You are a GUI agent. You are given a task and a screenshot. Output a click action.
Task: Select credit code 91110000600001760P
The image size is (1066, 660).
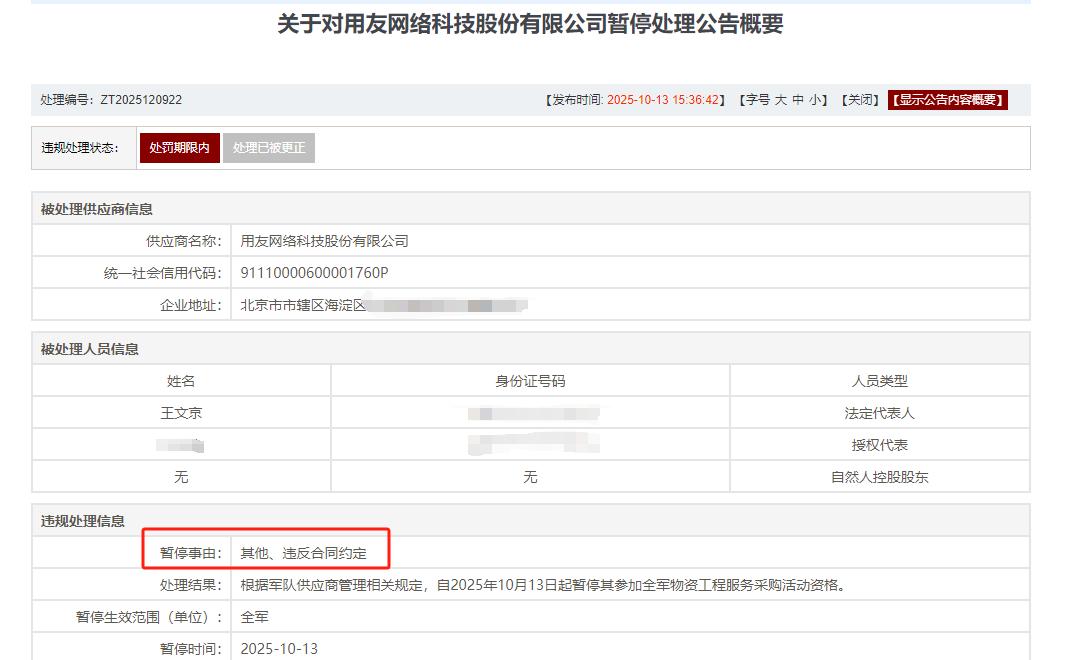coord(314,273)
